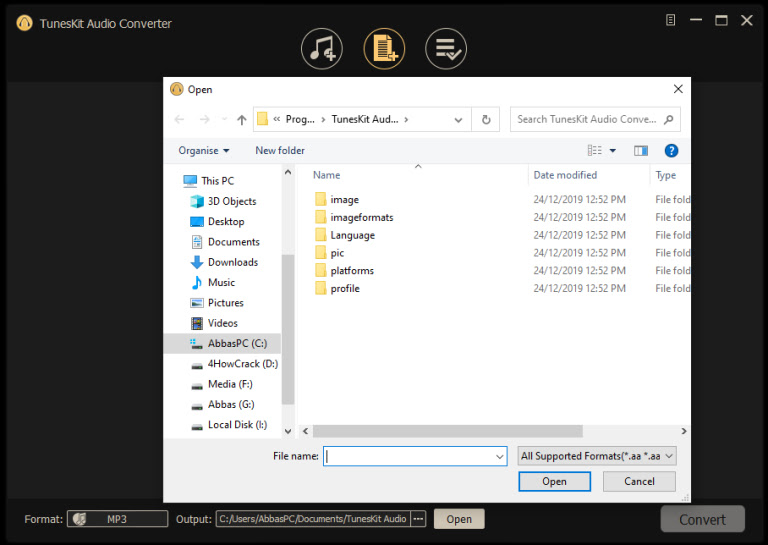Screen dimensions: 768x545
Task: Select the Language folder icon
Action: pyautogui.click(x=320, y=235)
